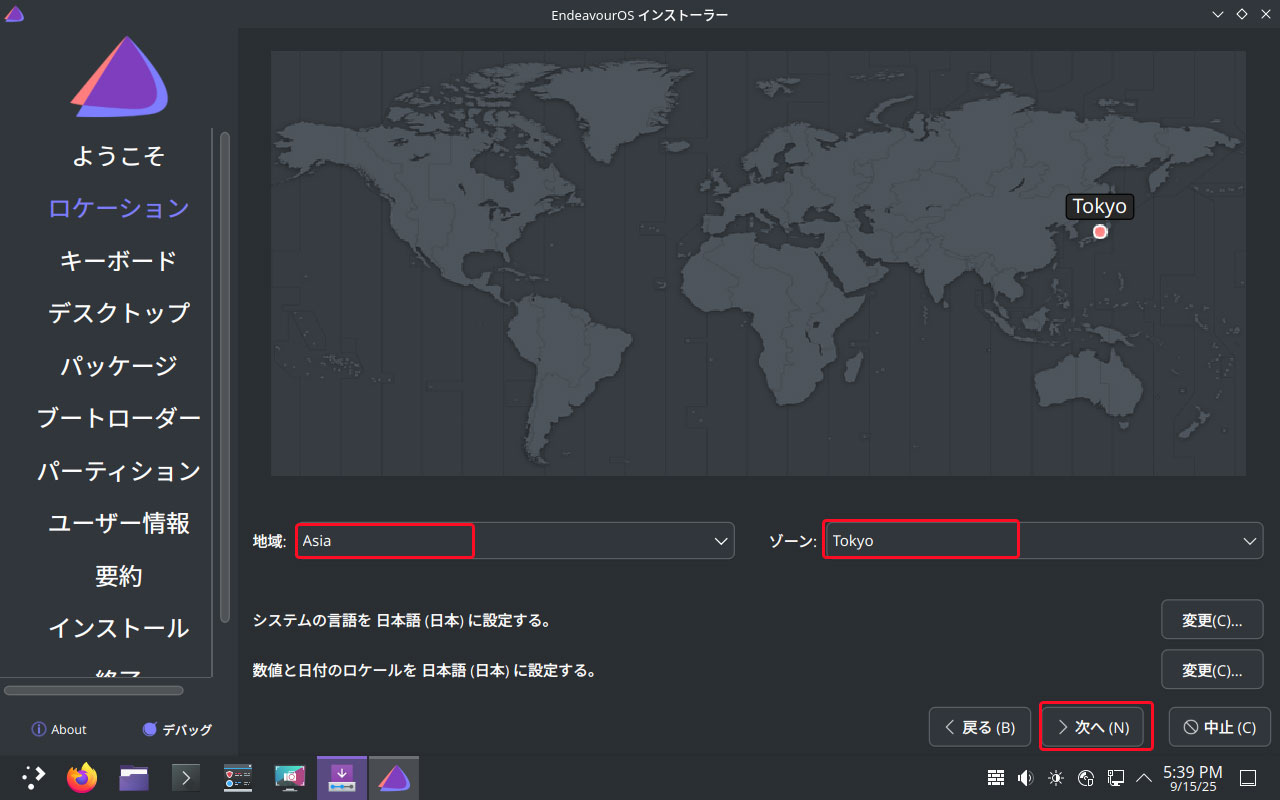Image resolution: width=1280 pixels, height=800 pixels.
Task: Select the デスクトップ step in the sidebar
Action: (x=119, y=313)
